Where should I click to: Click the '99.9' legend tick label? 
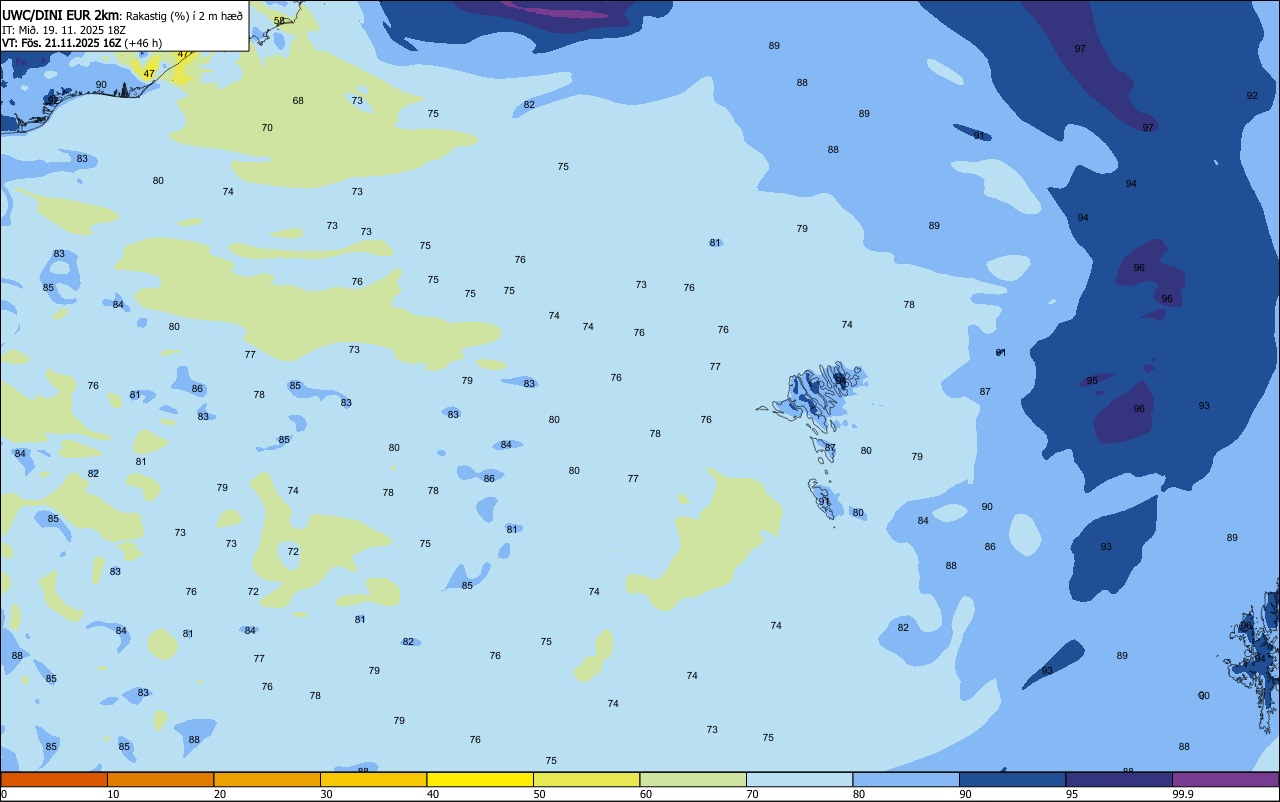point(1182,794)
